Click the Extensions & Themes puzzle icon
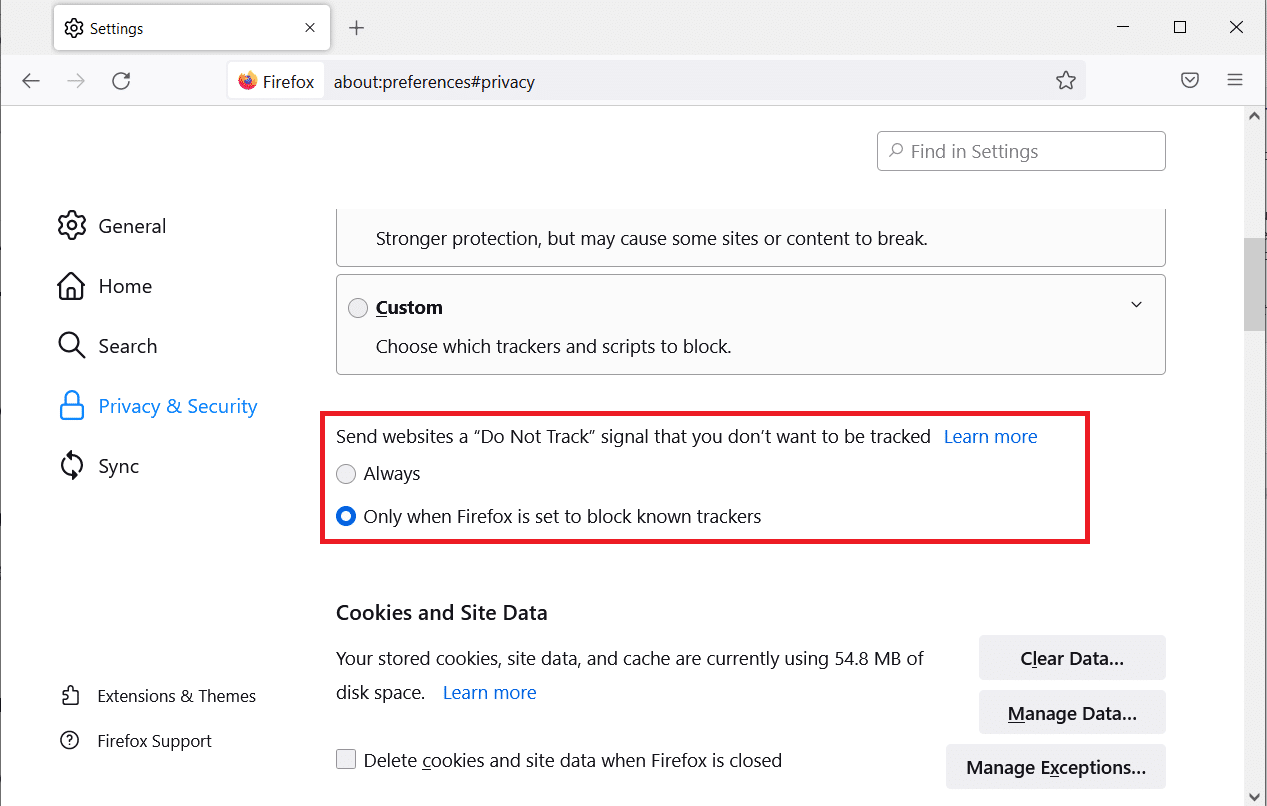 click(x=70, y=696)
